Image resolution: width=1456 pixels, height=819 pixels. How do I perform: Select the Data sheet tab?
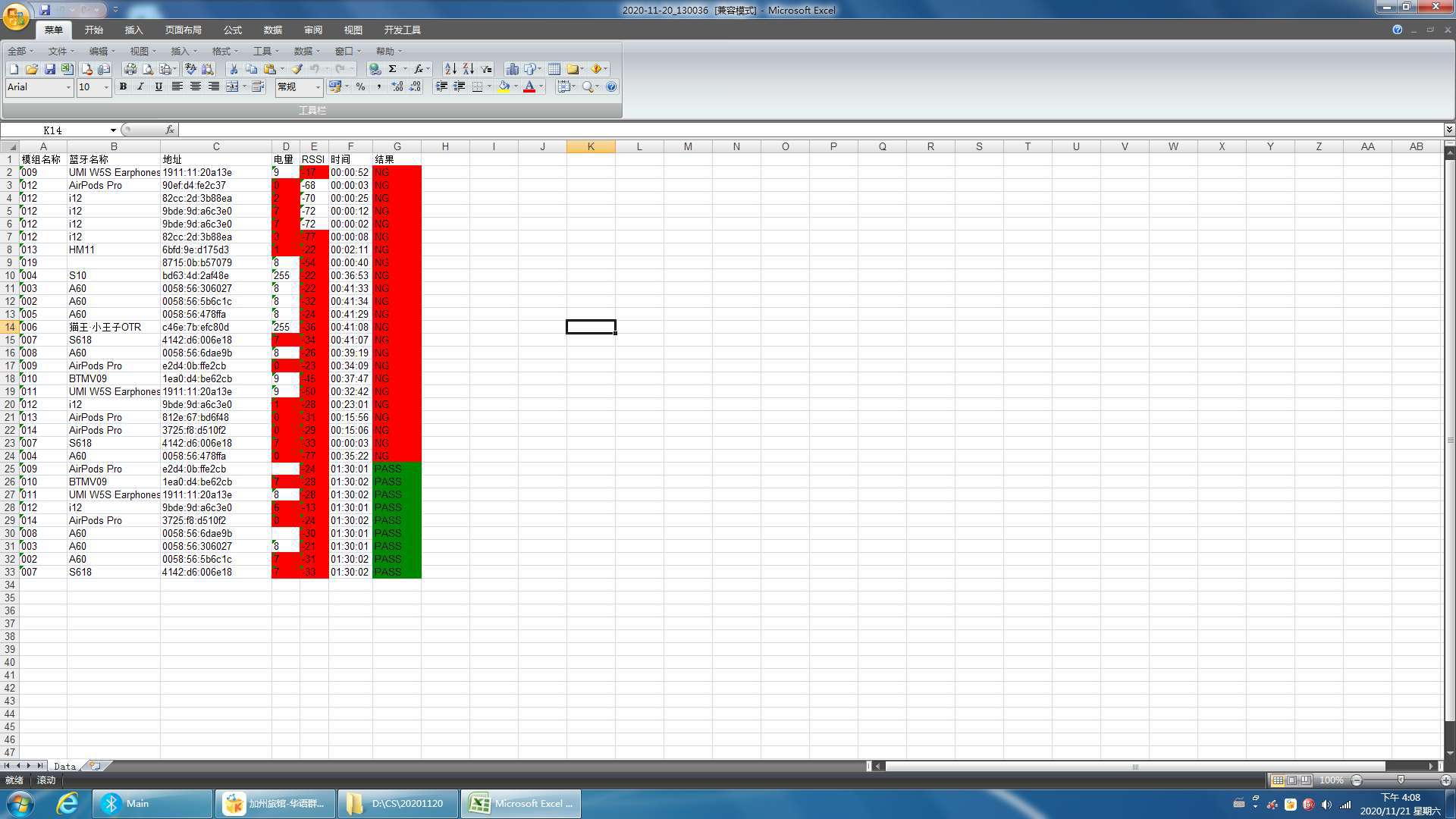pyautogui.click(x=64, y=767)
